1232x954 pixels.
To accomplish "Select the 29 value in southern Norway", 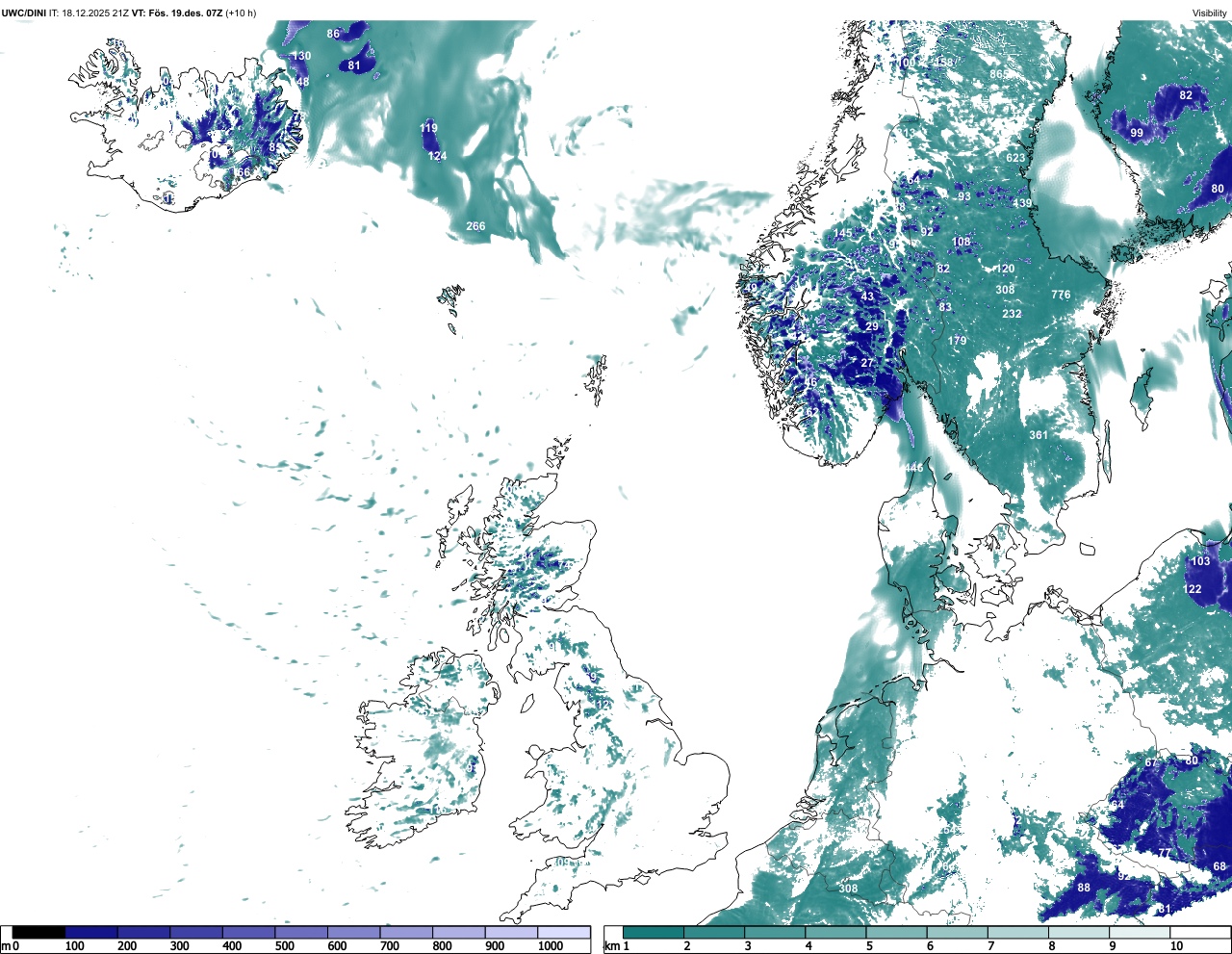I will (871, 327).
